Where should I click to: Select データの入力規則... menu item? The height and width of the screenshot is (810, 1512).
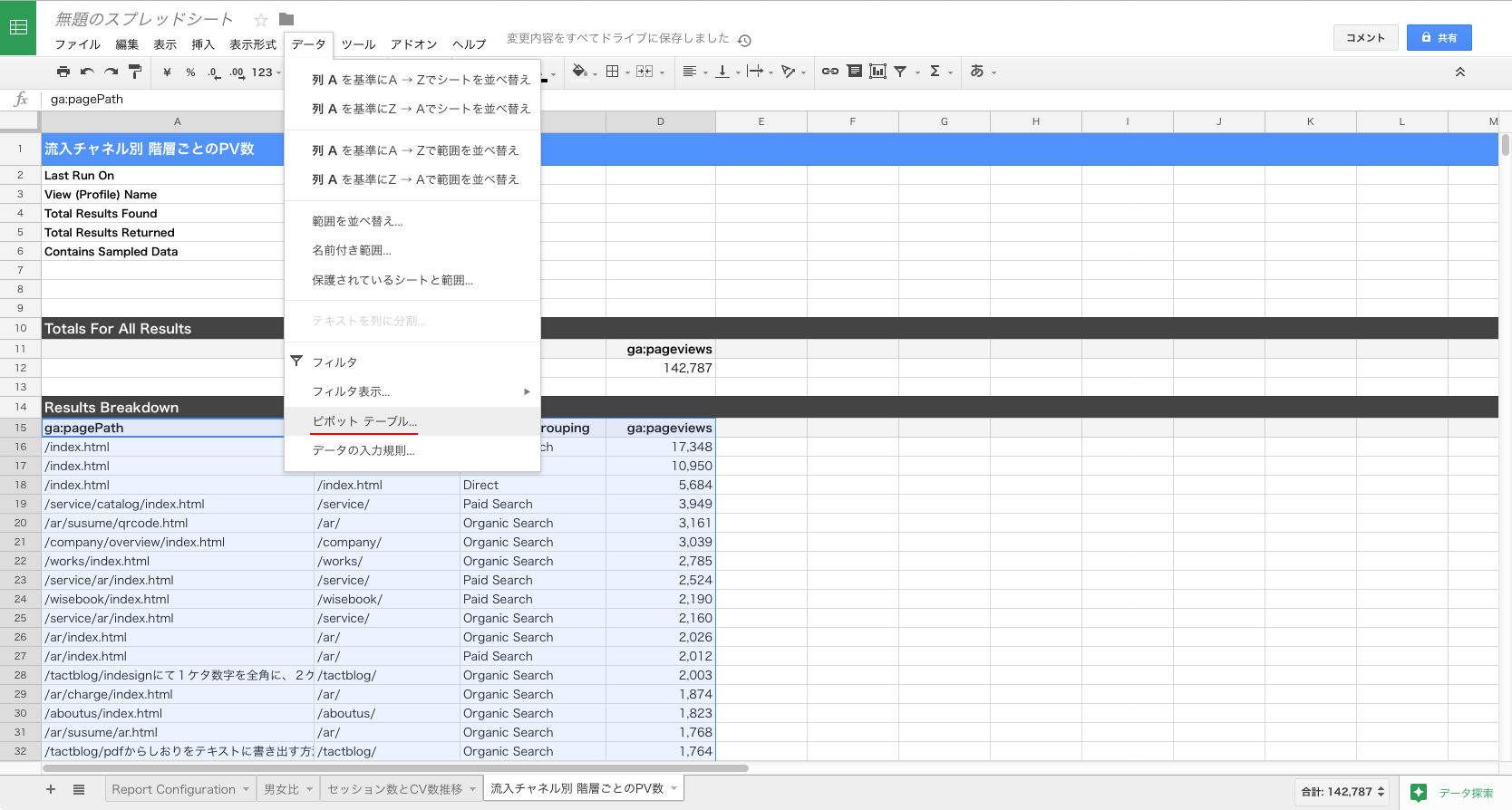click(412, 450)
